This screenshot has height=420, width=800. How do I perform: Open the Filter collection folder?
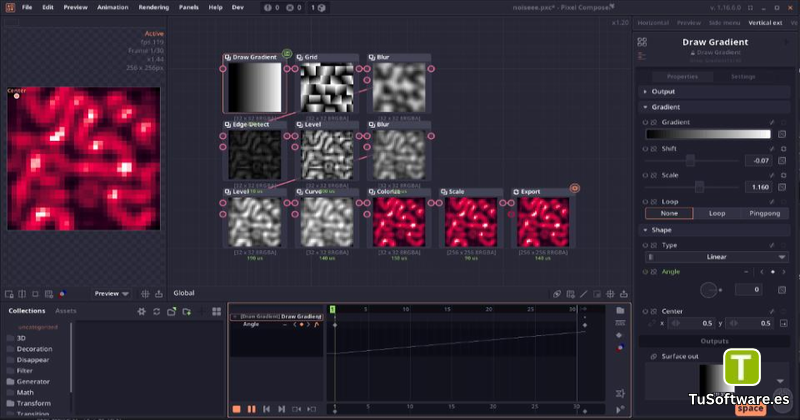click(x=24, y=371)
